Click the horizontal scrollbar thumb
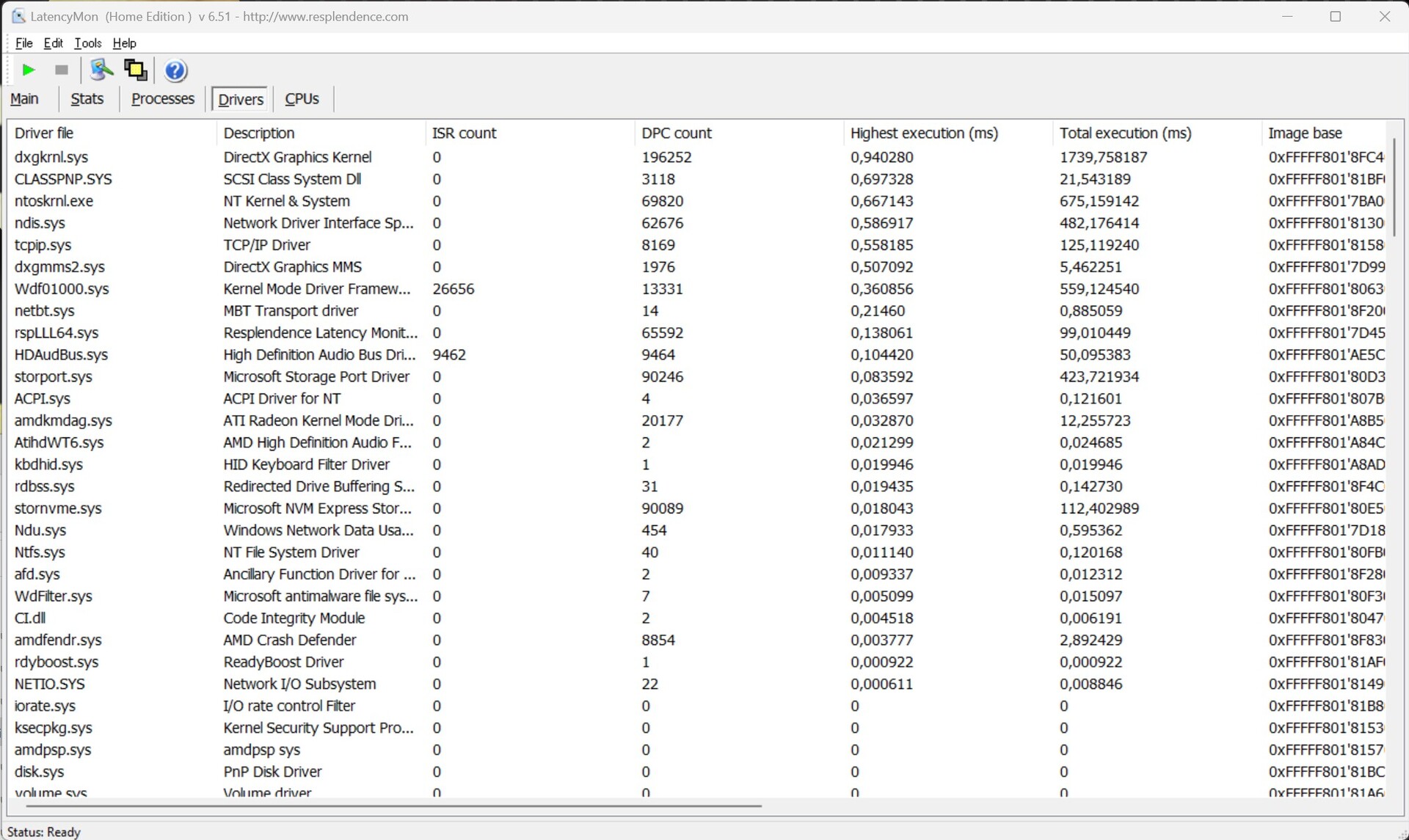Viewport: 1409px width, 840px height. tap(393, 806)
